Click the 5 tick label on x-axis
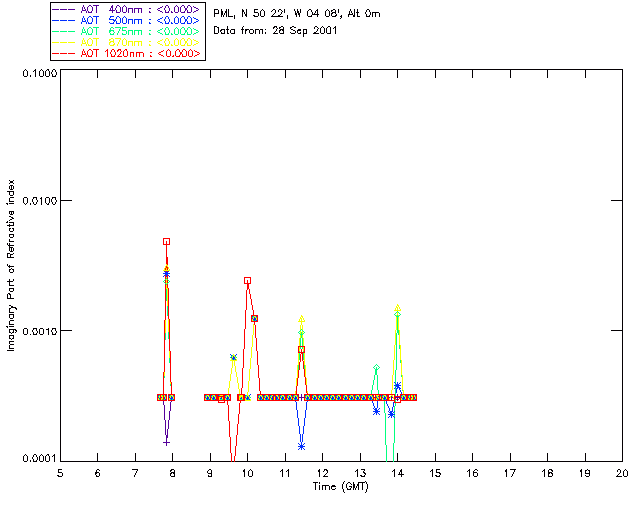The image size is (640, 512). pyautogui.click(x=60, y=473)
